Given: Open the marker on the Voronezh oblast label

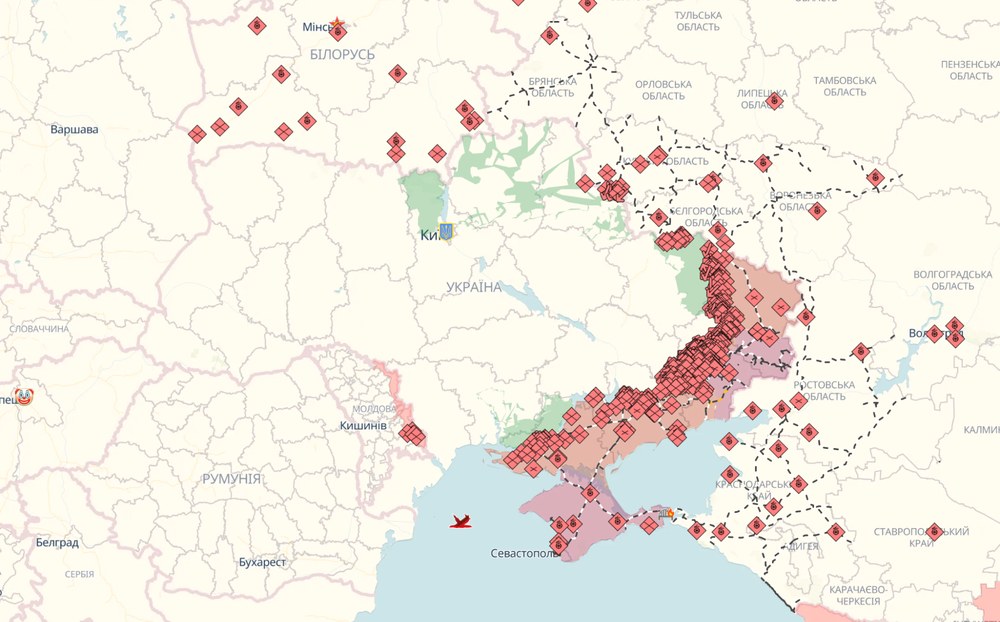Looking at the screenshot, I should tap(816, 210).
